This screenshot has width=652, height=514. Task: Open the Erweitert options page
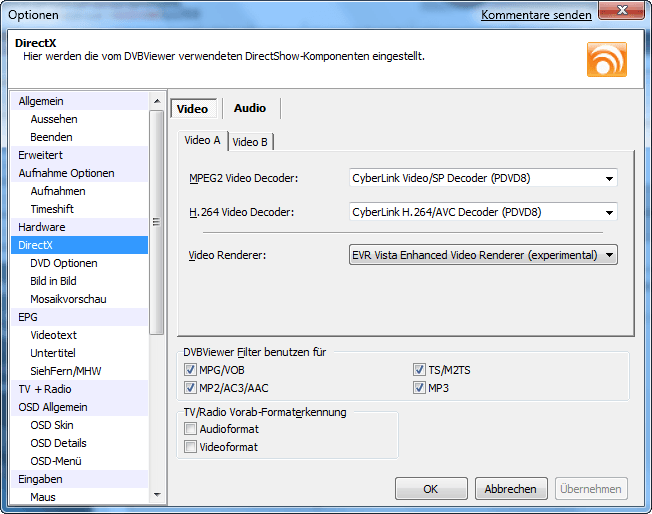tap(79, 155)
